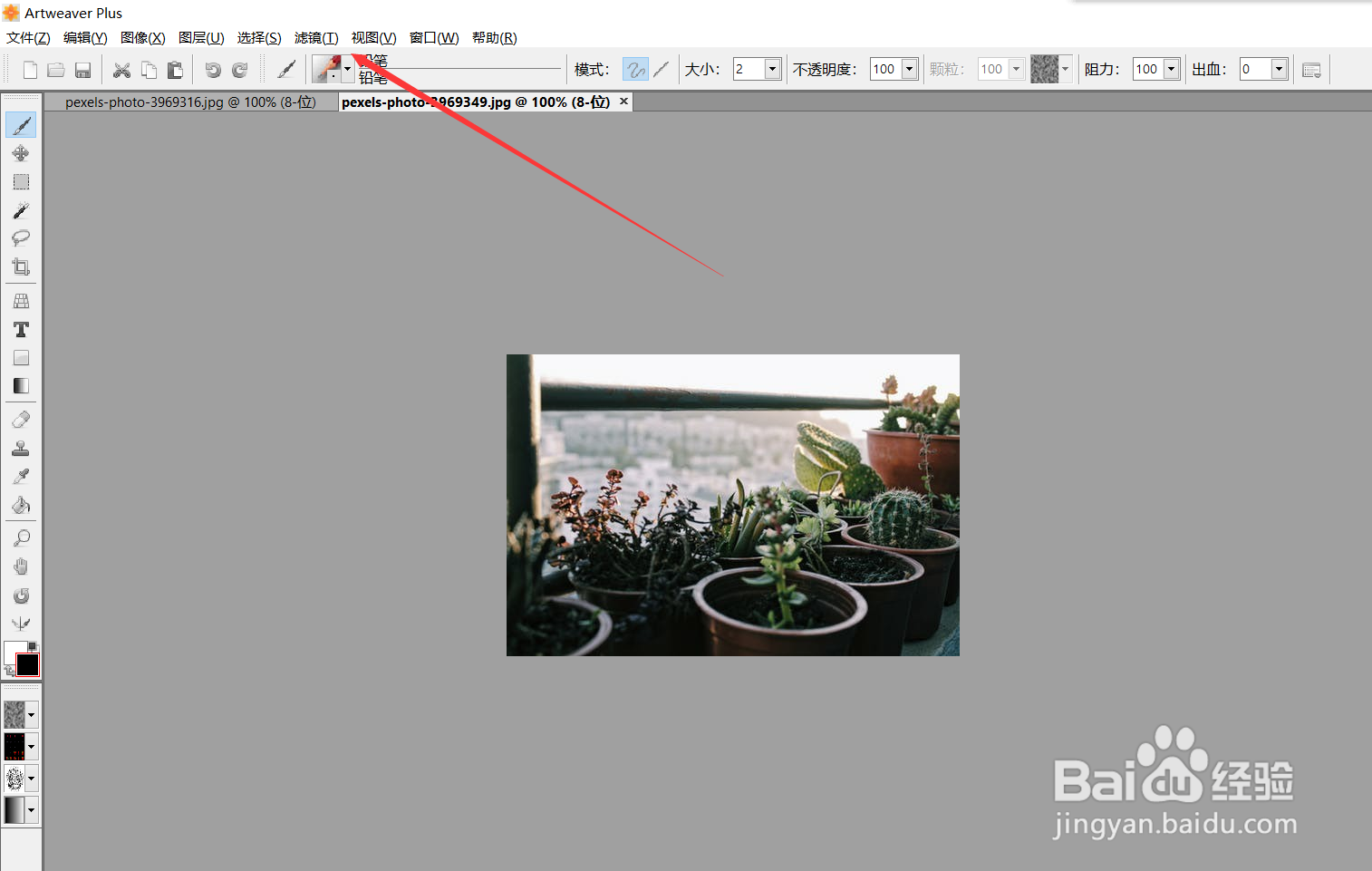Select the Lasso tool

click(21, 238)
